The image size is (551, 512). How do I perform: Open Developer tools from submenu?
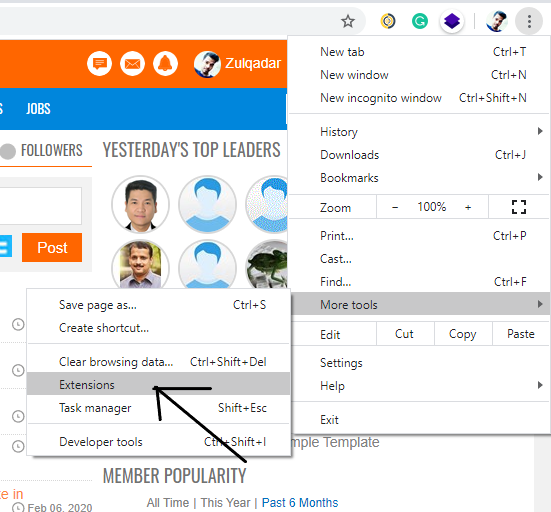coord(158,442)
